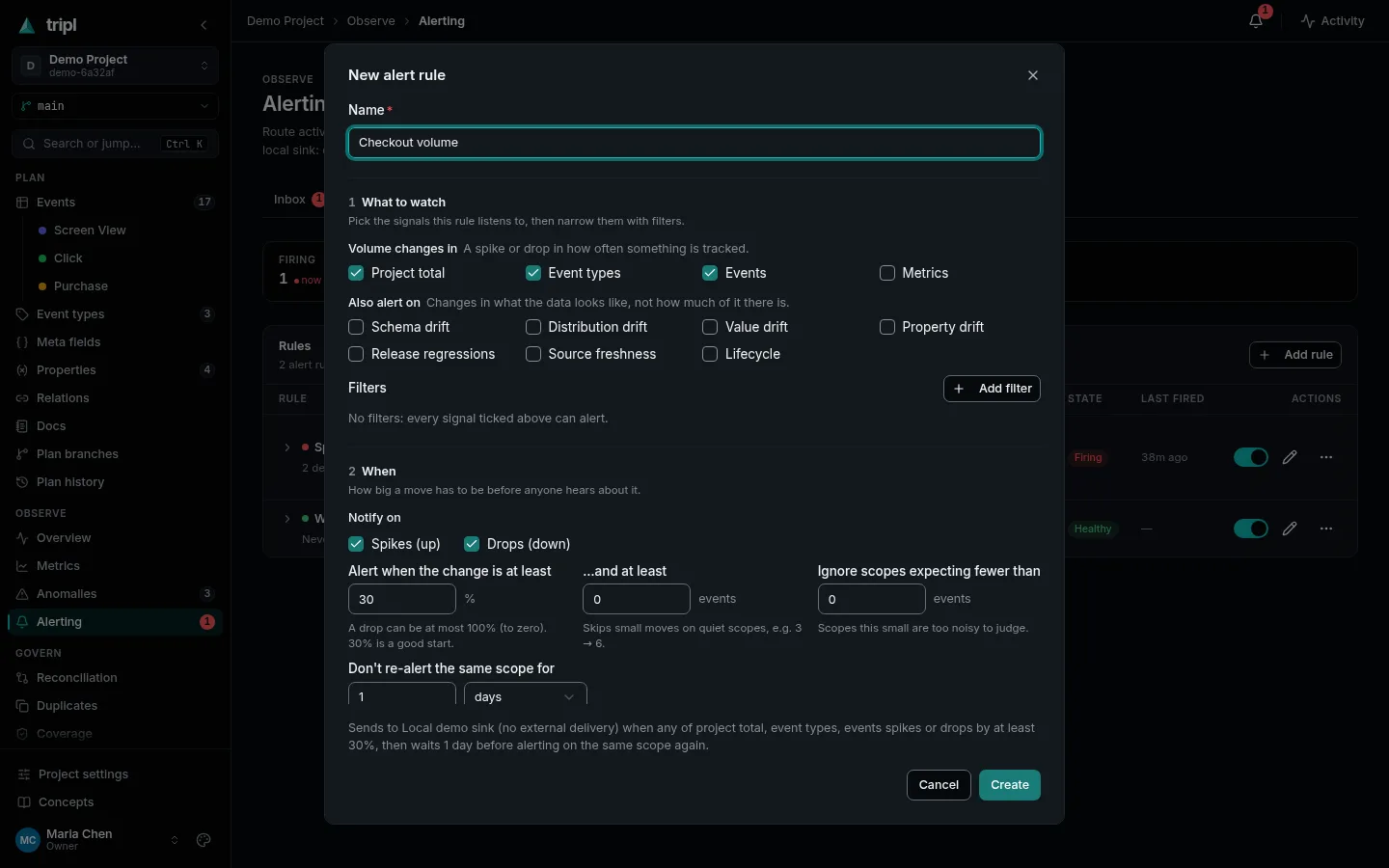1389x868 pixels.
Task: Close the New alert rule dialog
Action: (x=1033, y=75)
